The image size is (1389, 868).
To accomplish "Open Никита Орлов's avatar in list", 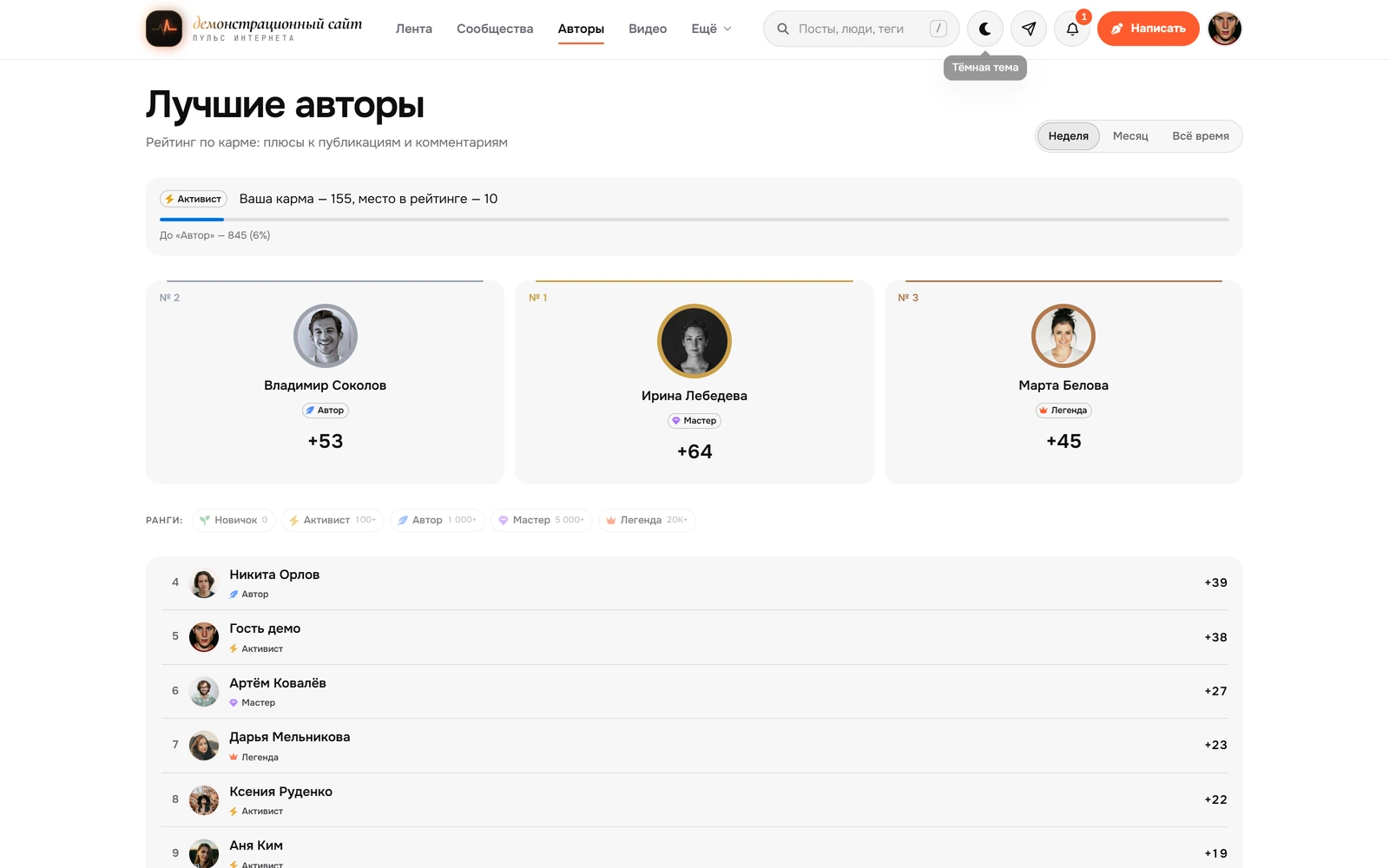I will point(204,583).
